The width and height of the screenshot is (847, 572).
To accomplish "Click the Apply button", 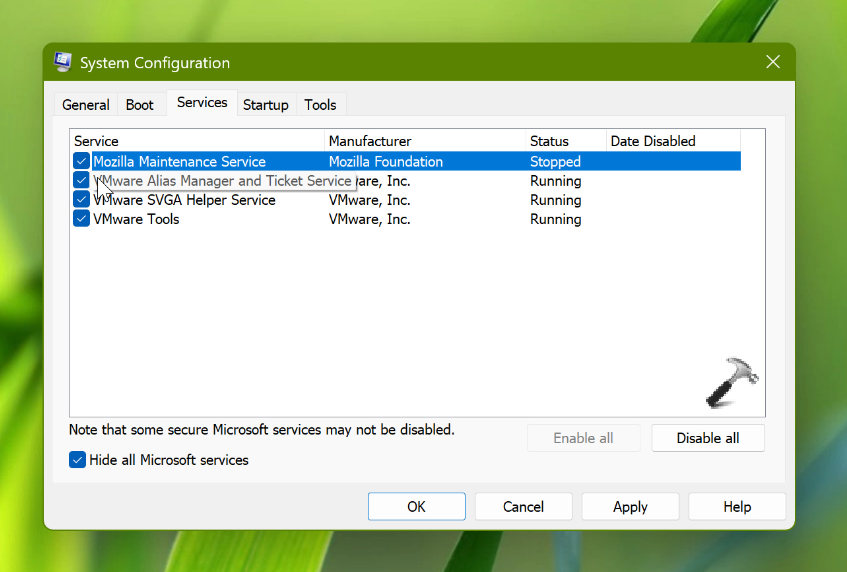I will [630, 507].
